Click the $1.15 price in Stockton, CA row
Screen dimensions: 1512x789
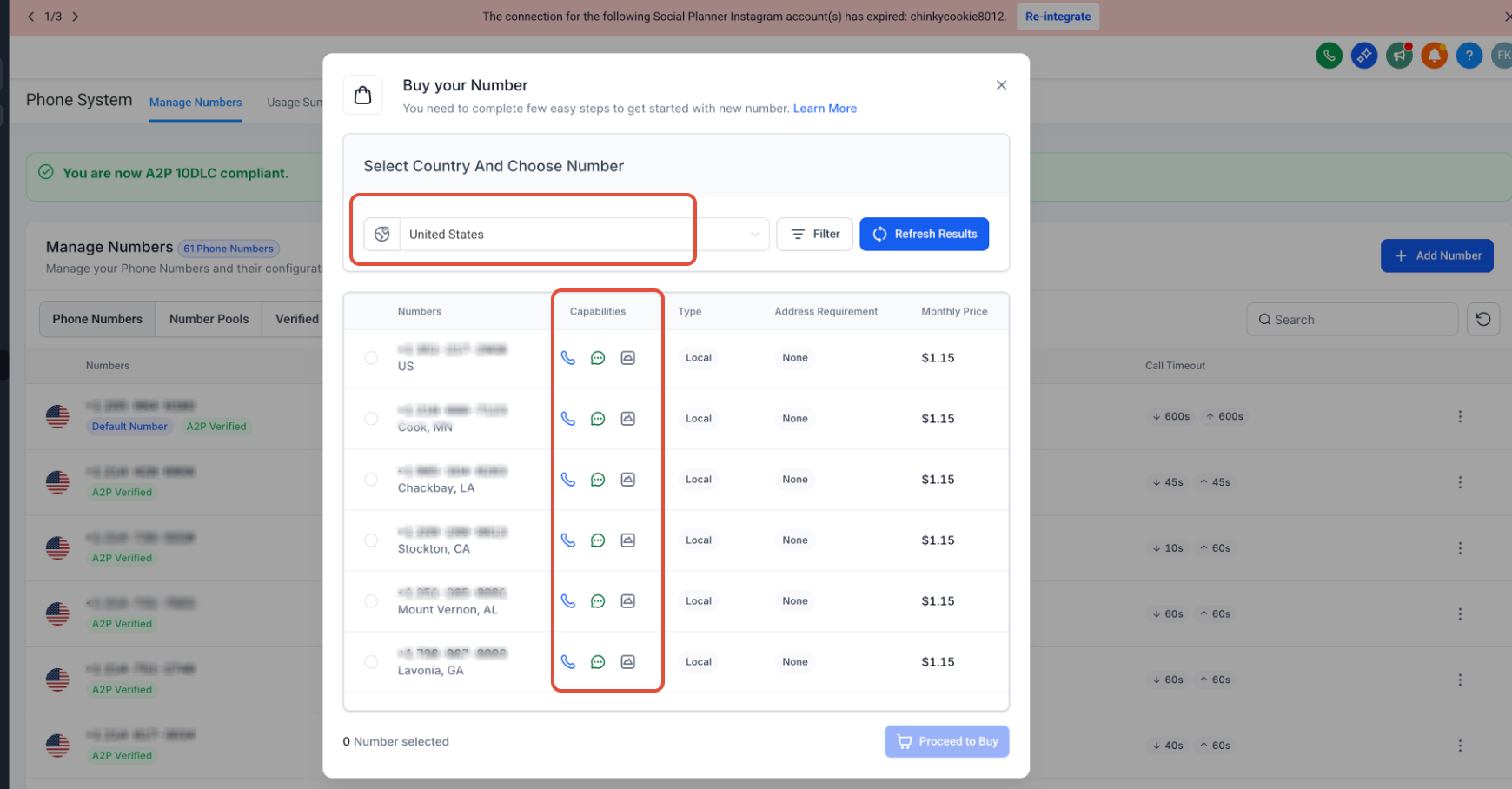pyautogui.click(x=938, y=540)
